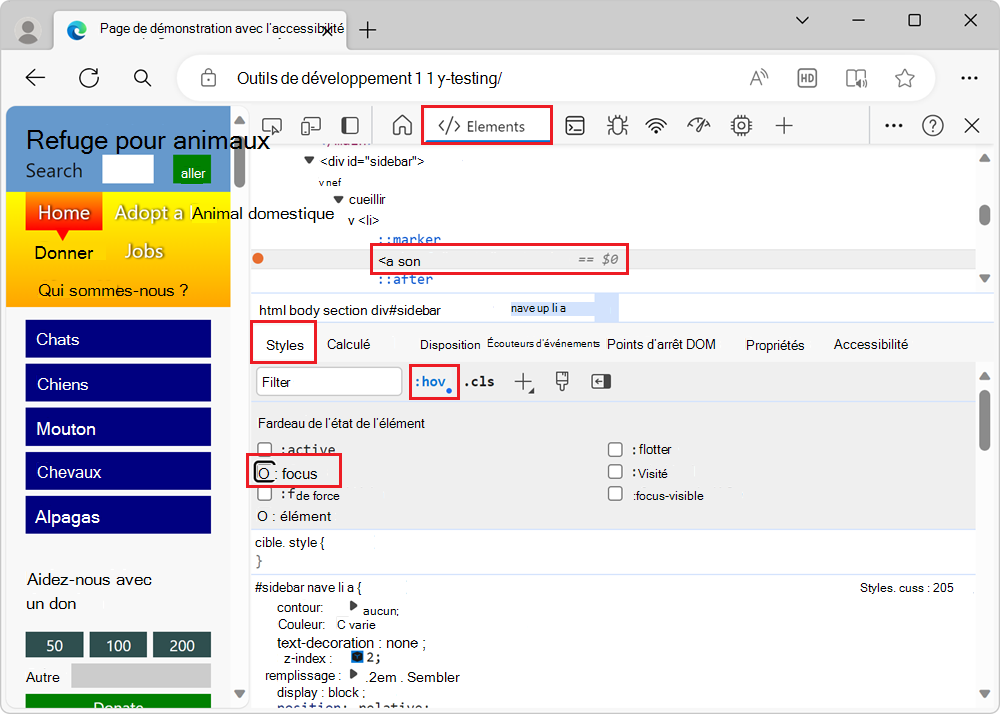Image resolution: width=1000 pixels, height=714 pixels.
Task: Enable the :active state checkbox
Action: pyautogui.click(x=265, y=450)
